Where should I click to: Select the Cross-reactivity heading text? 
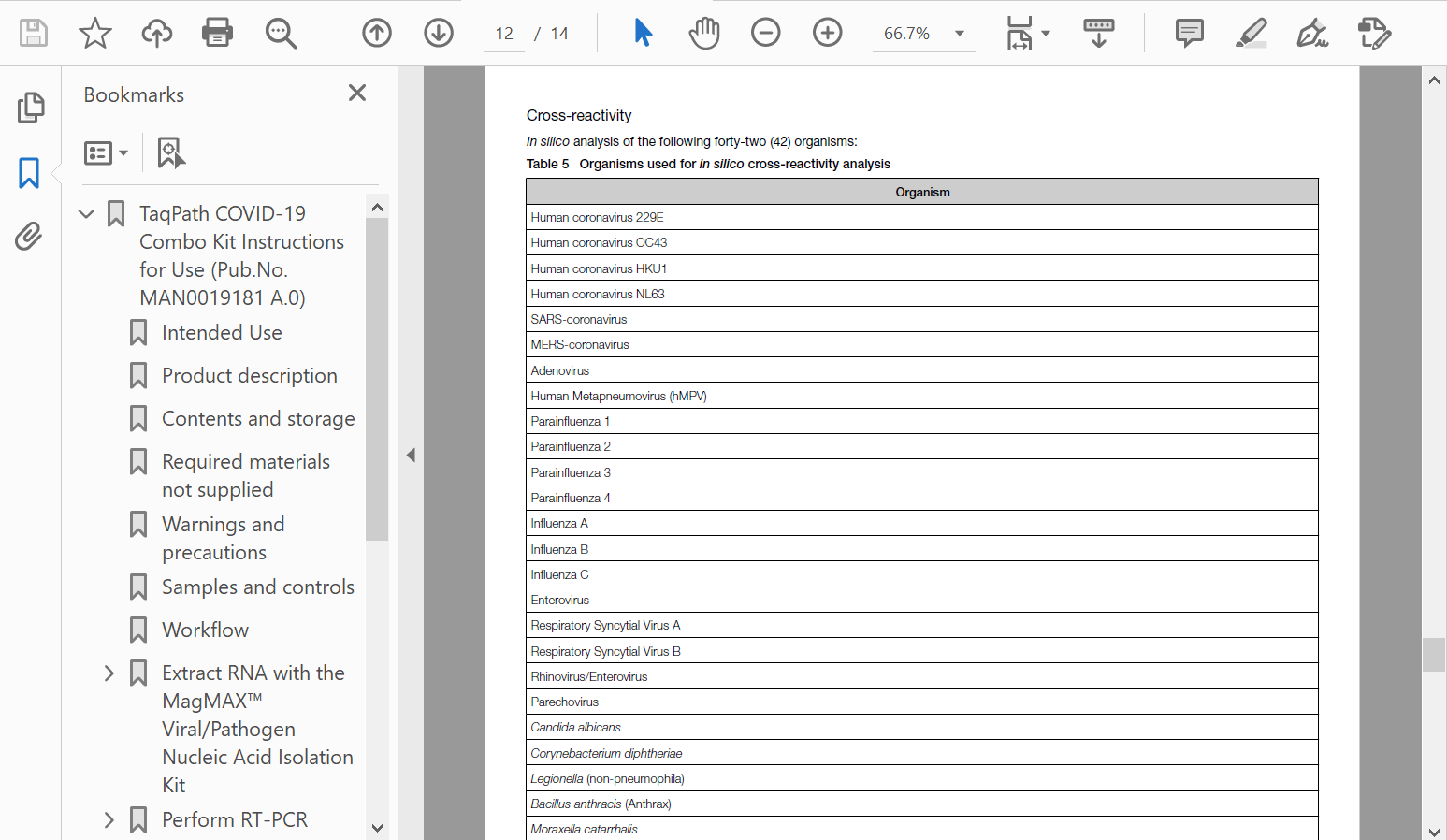coord(579,115)
